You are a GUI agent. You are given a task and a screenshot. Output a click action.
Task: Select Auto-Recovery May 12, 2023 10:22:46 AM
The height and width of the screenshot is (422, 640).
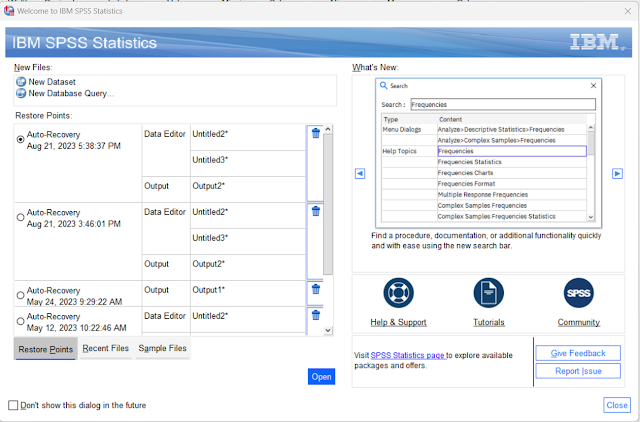(x=20, y=321)
